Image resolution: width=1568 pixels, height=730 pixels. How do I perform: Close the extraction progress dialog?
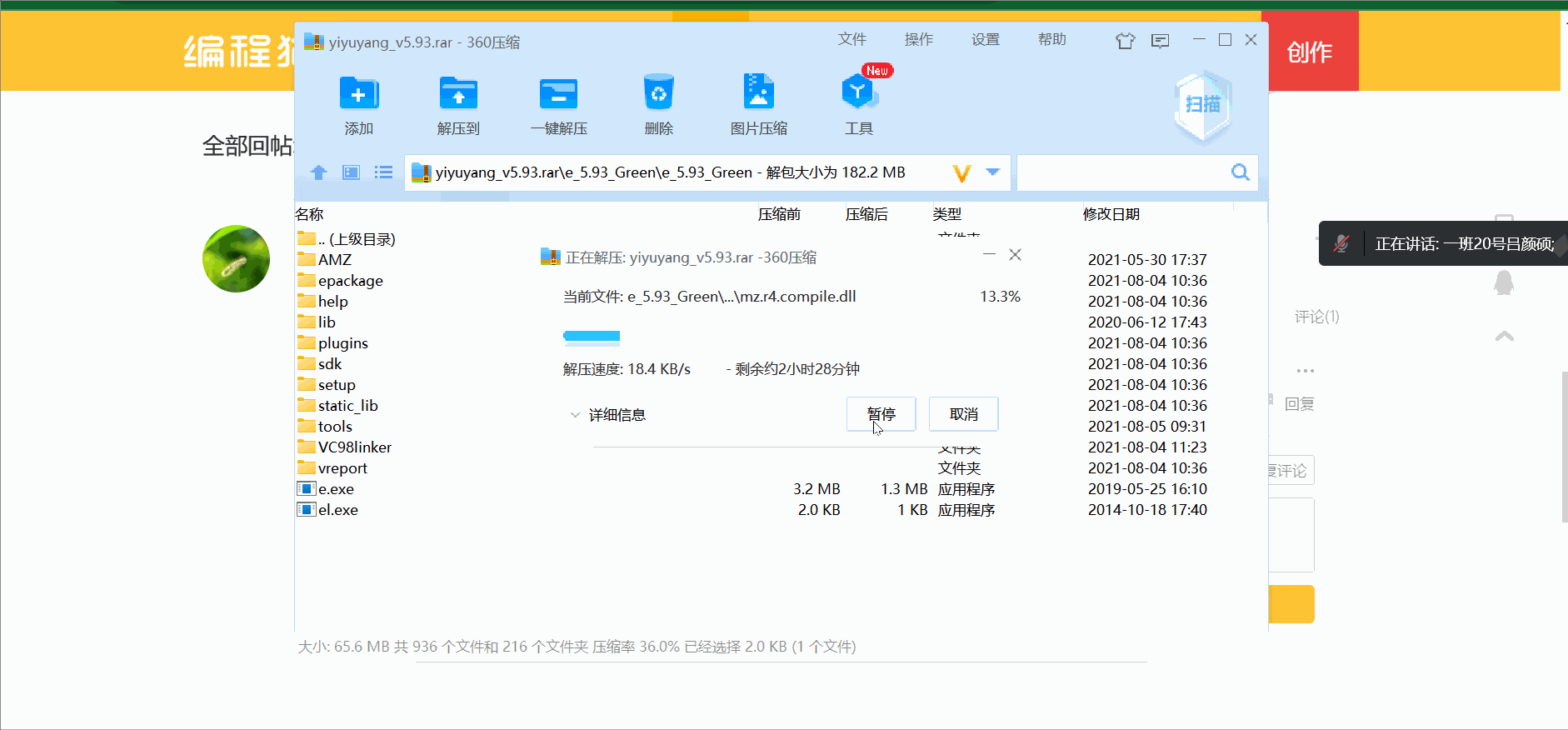pyautogui.click(x=1015, y=254)
